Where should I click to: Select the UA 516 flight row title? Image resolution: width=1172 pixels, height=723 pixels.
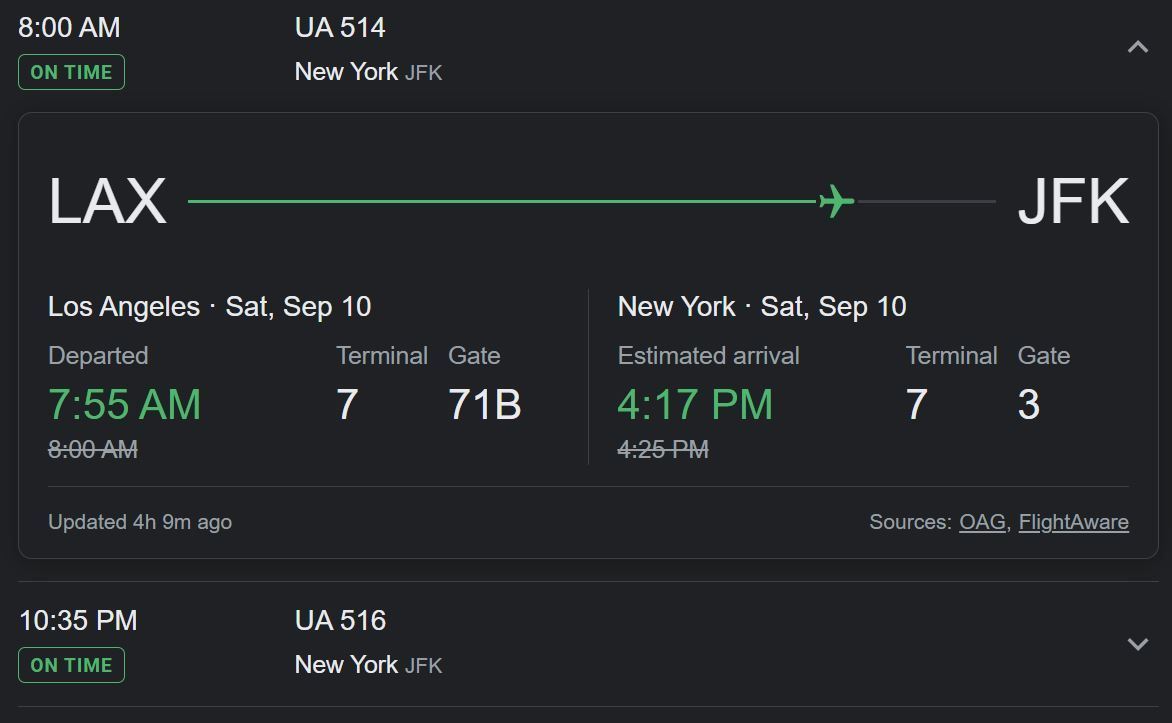(x=340, y=621)
